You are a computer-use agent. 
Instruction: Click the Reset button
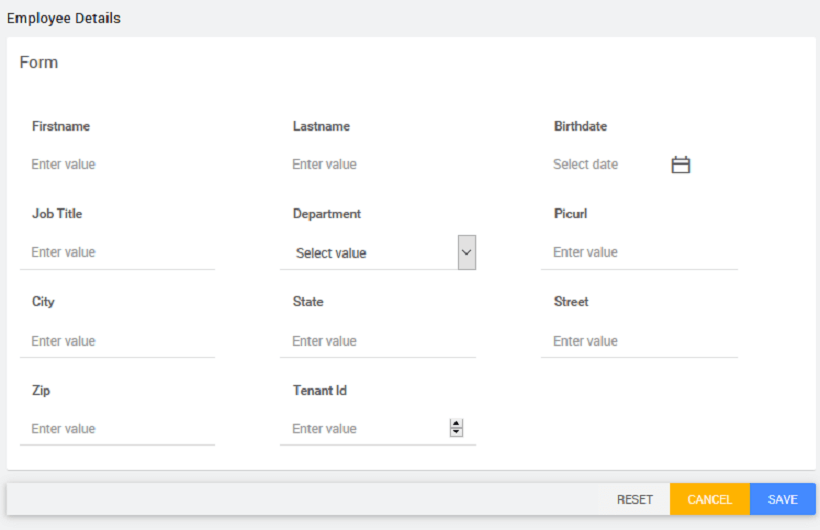click(634, 499)
